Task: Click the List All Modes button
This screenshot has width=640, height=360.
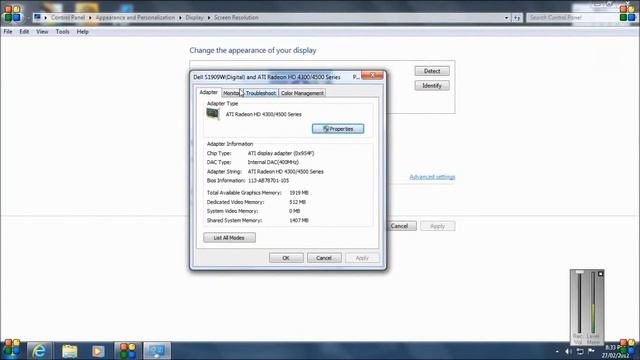Action: [x=229, y=238]
